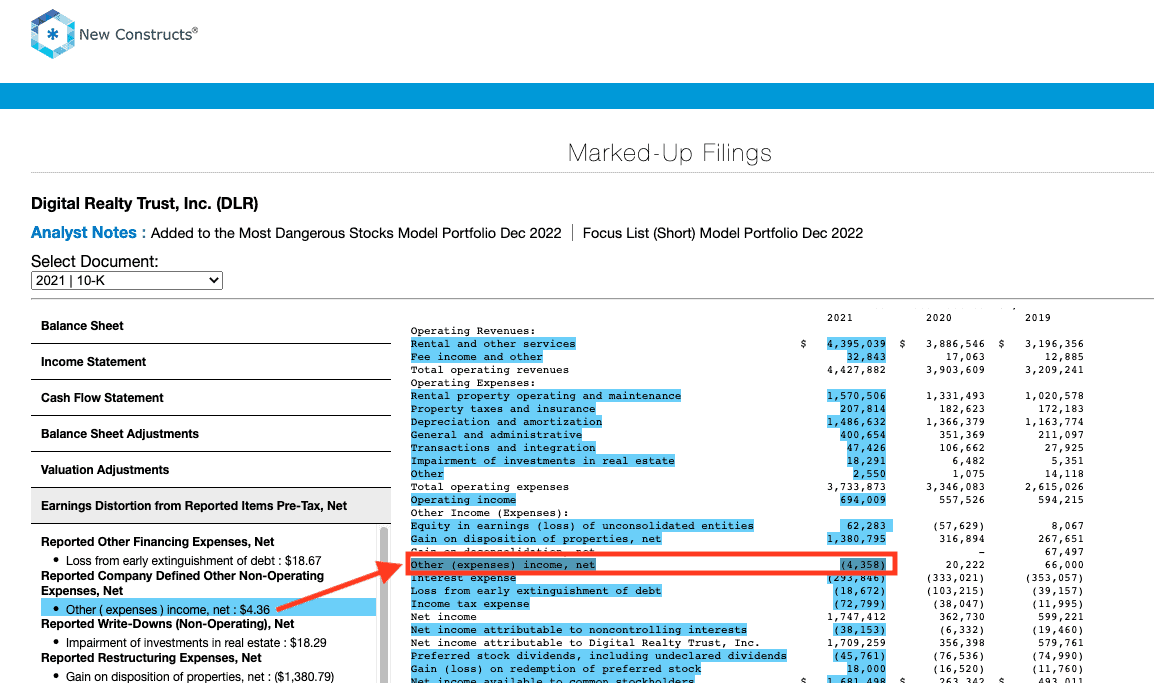Collapse Earnings Distortion from Reported Items panel
1154x683 pixels.
click(x=210, y=506)
